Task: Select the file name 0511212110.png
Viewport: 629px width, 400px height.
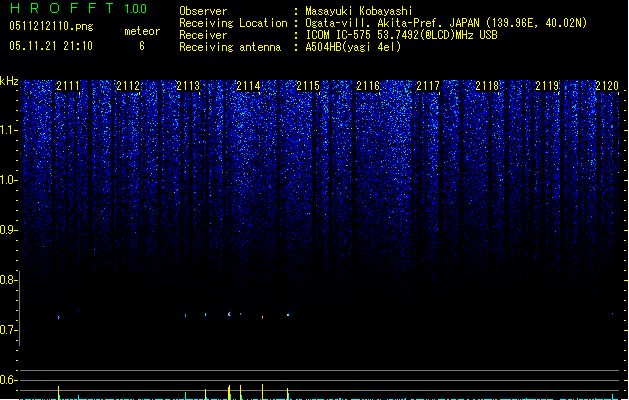Action: coord(51,26)
